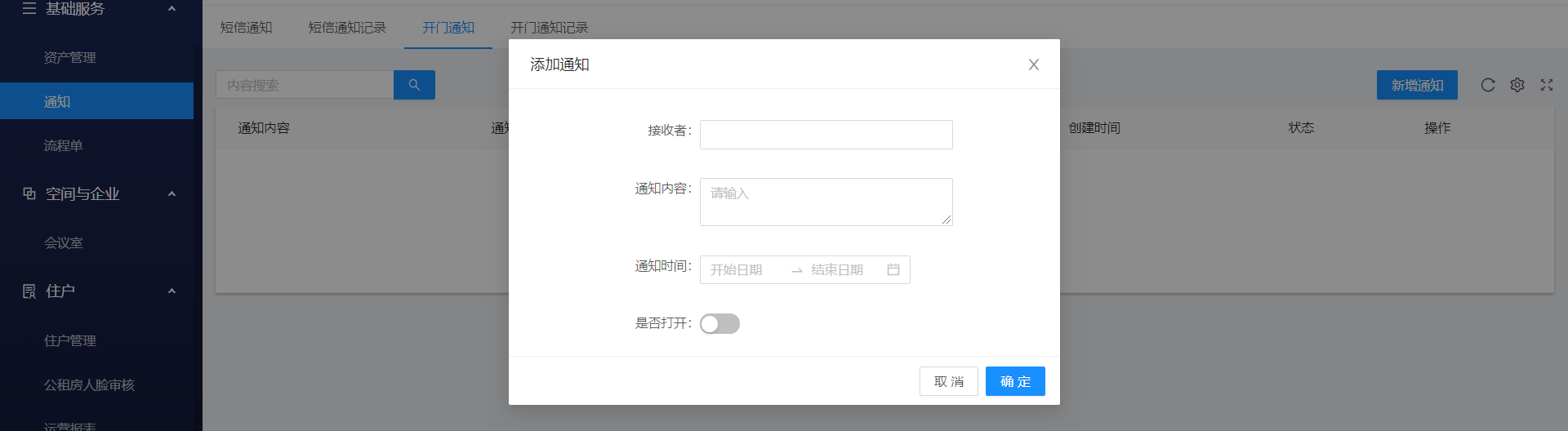Screen dimensions: 1568x431
Task: Open table settings gear icon
Action: pos(1517,85)
